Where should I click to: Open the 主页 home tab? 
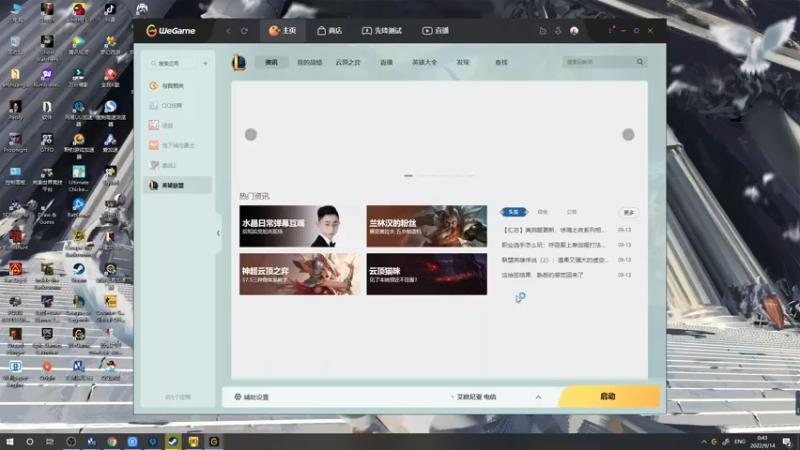[283, 31]
